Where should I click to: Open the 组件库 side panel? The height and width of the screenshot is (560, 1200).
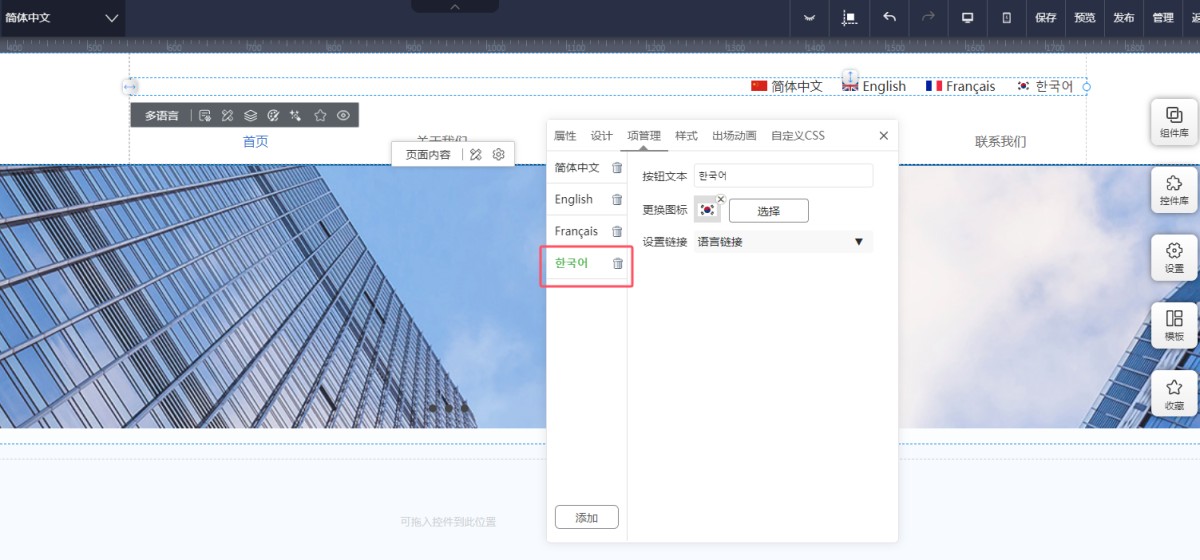(x=1174, y=122)
